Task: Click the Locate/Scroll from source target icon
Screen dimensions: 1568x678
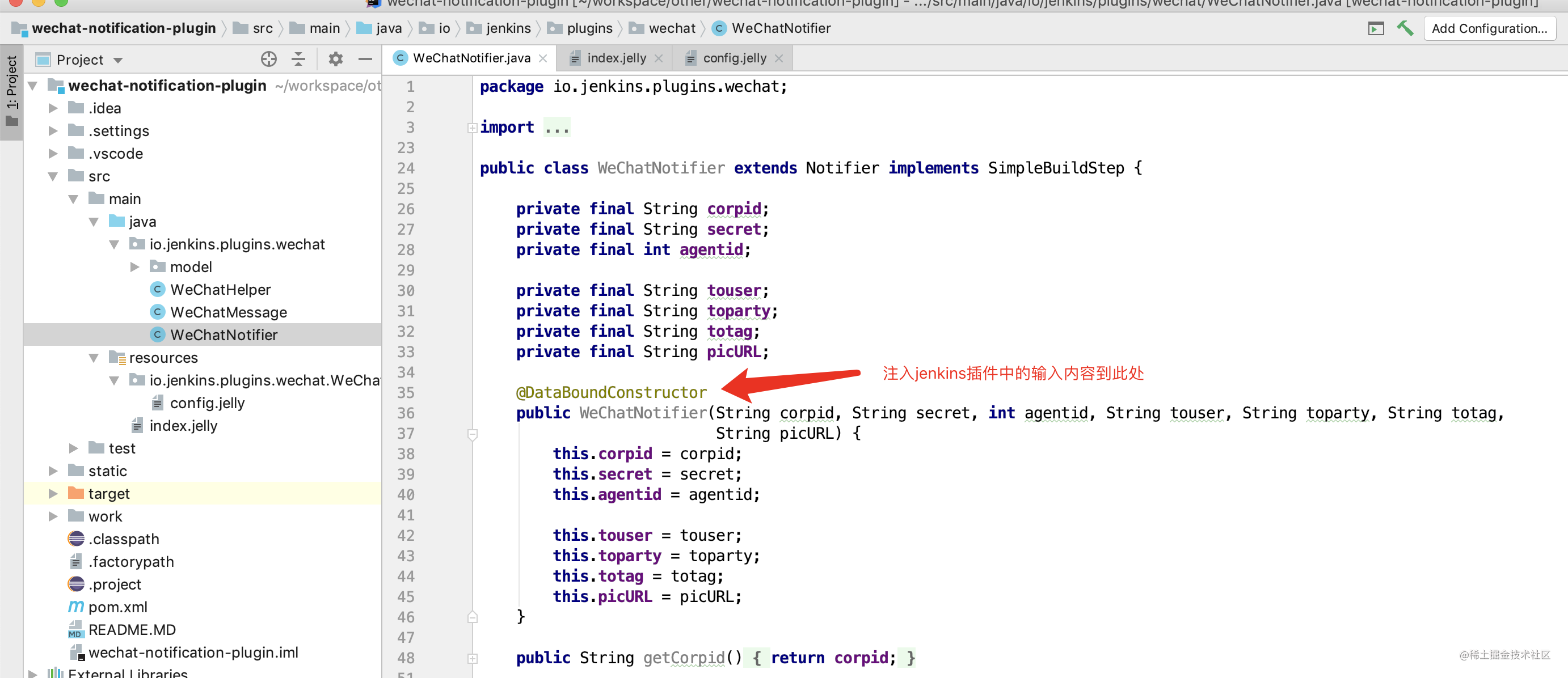Action: tap(268, 59)
